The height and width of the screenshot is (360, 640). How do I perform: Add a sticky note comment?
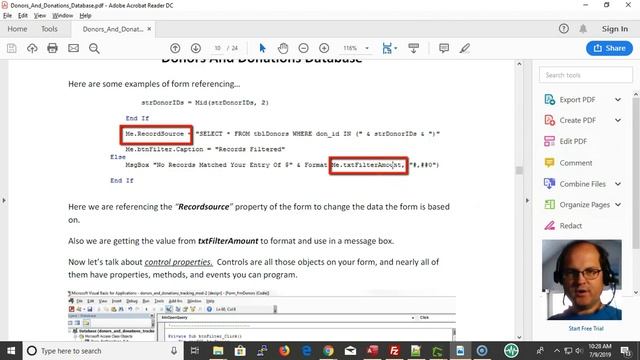(444, 48)
